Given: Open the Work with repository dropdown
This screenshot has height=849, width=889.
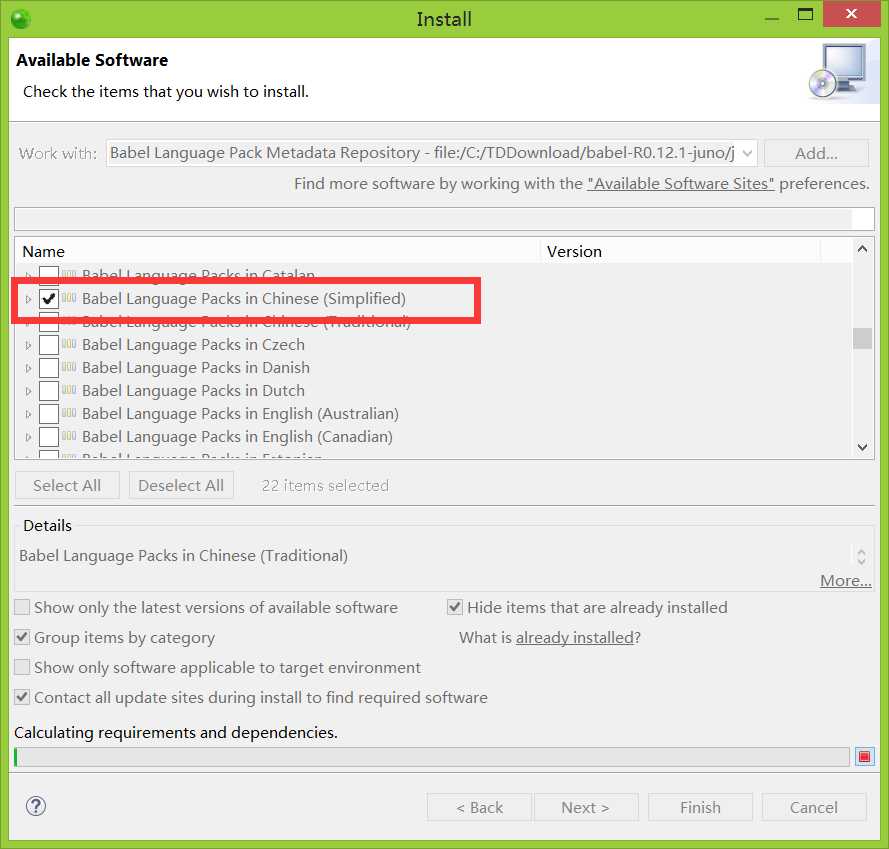Looking at the screenshot, I should 747,153.
